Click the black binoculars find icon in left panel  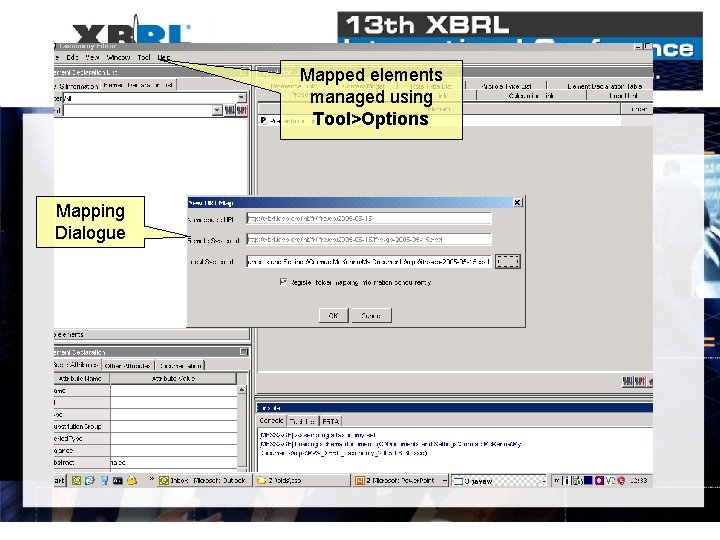[229, 110]
